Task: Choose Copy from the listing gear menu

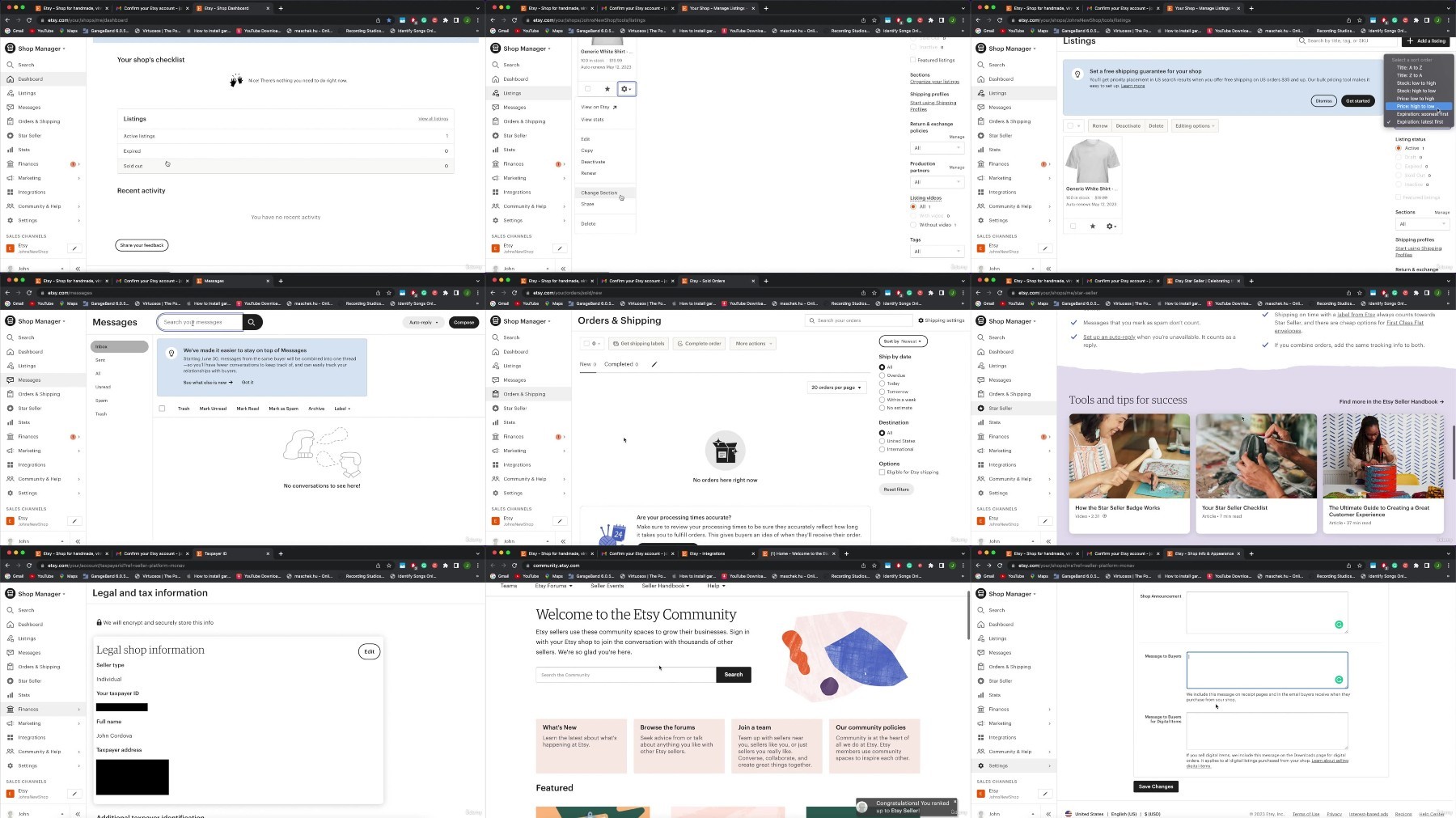Action: (587, 150)
